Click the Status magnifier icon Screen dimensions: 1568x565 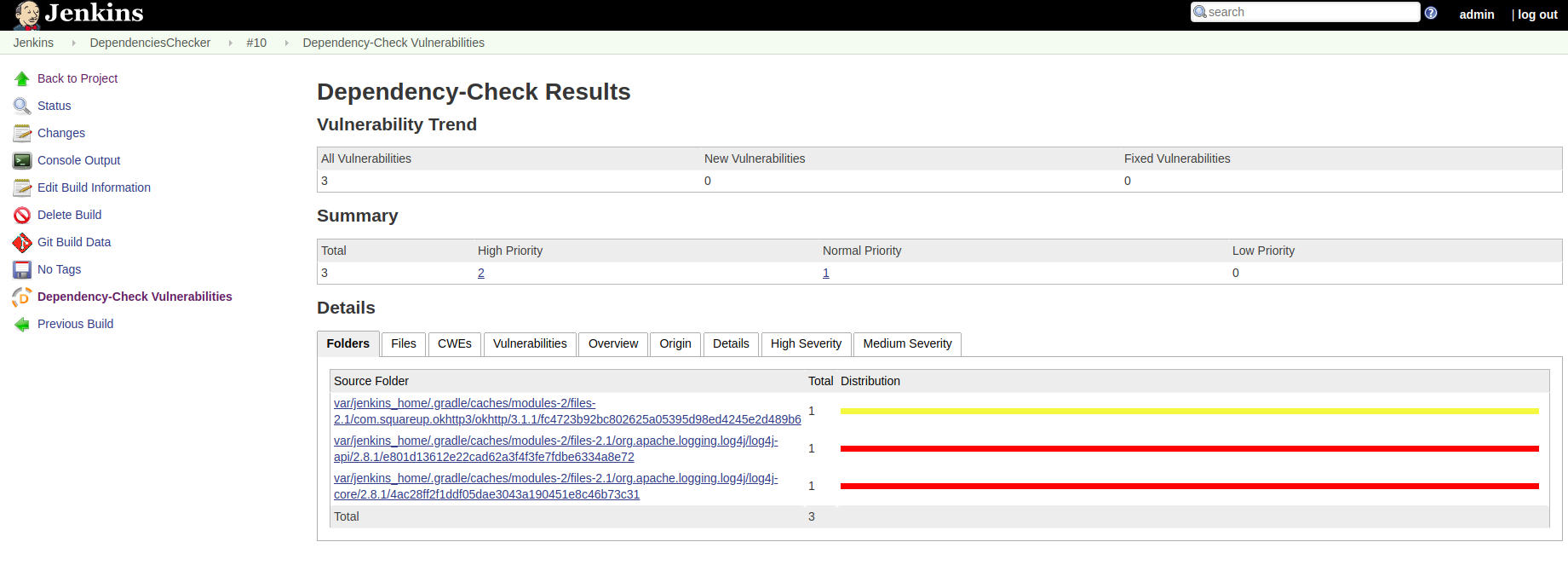[x=22, y=106]
